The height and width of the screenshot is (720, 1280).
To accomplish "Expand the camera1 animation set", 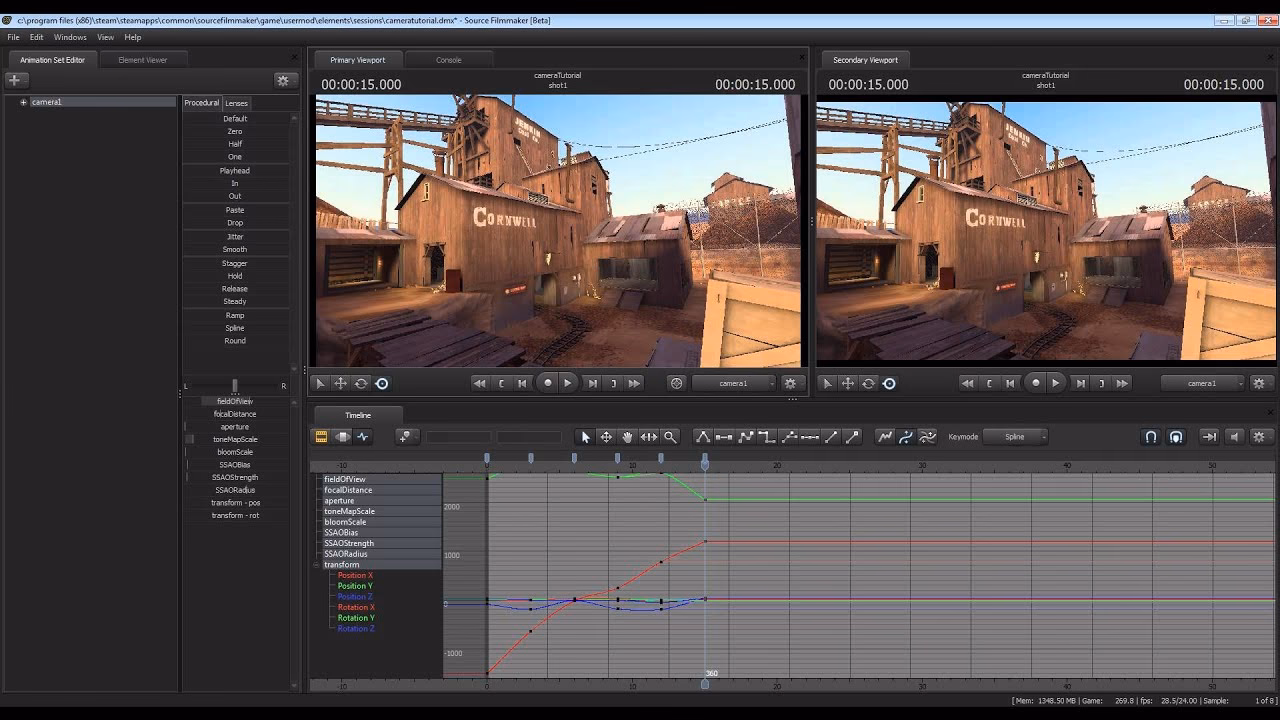I will (23, 102).
